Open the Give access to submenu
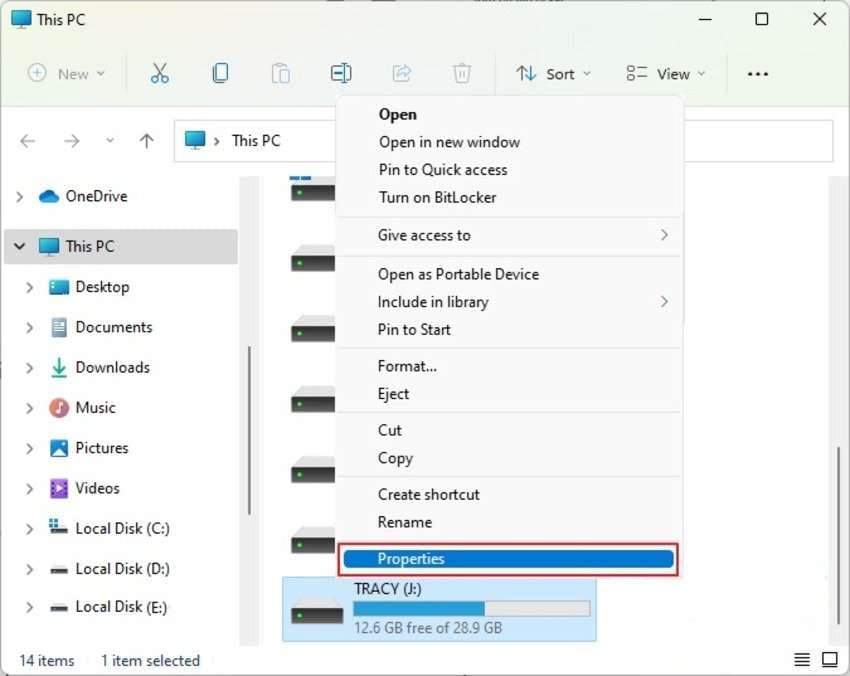 (508, 235)
